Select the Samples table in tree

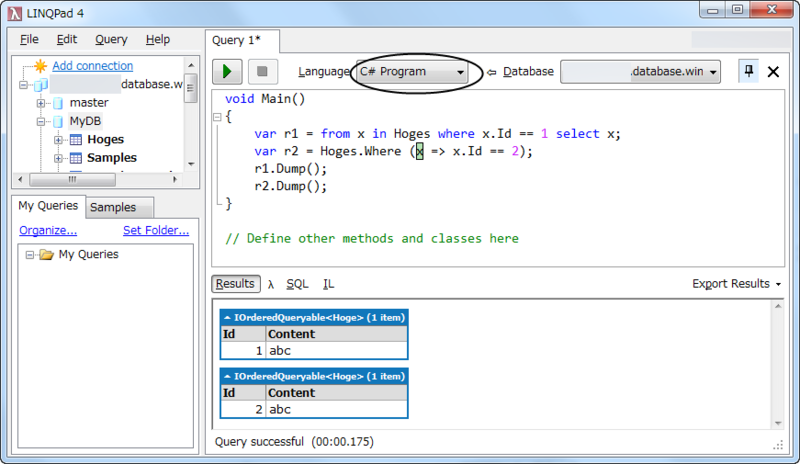coord(112,158)
